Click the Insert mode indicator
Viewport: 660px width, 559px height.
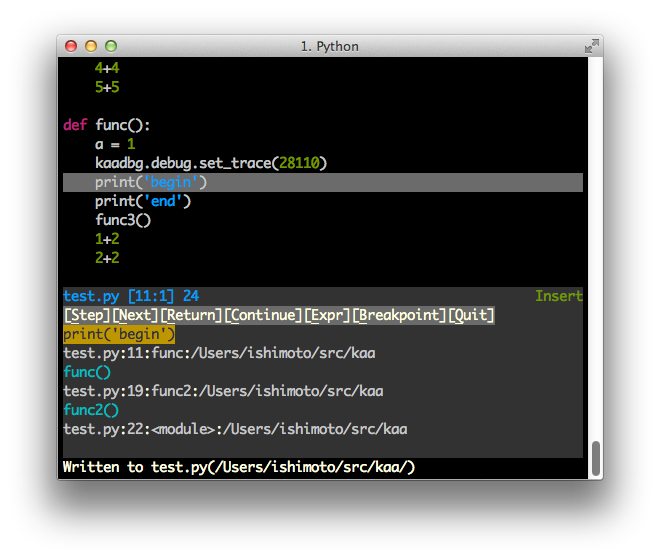coord(559,296)
